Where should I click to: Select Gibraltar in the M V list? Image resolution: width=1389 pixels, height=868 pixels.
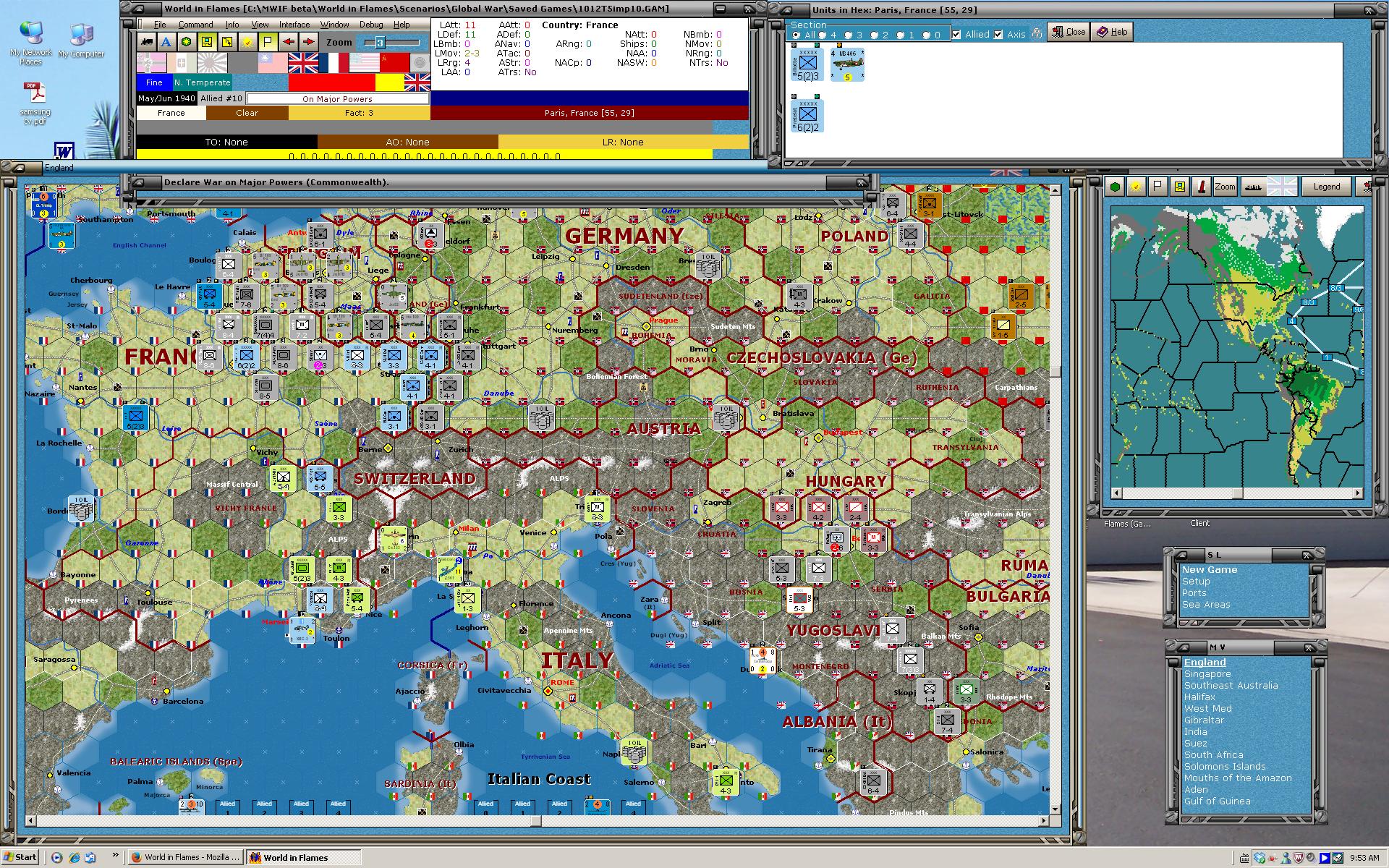coord(1204,720)
